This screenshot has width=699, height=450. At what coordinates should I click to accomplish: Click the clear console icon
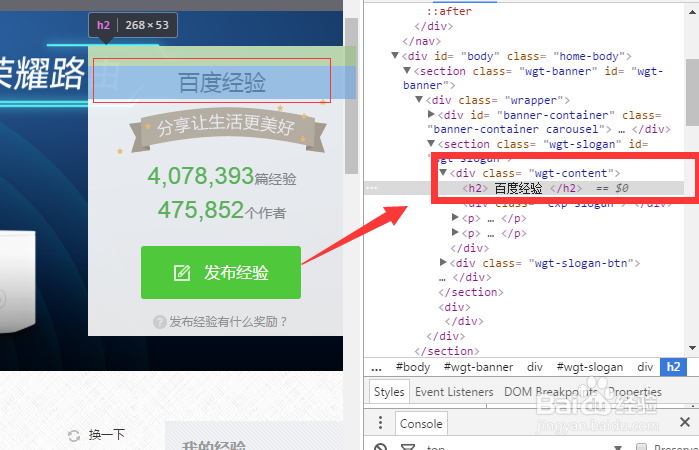click(380, 447)
